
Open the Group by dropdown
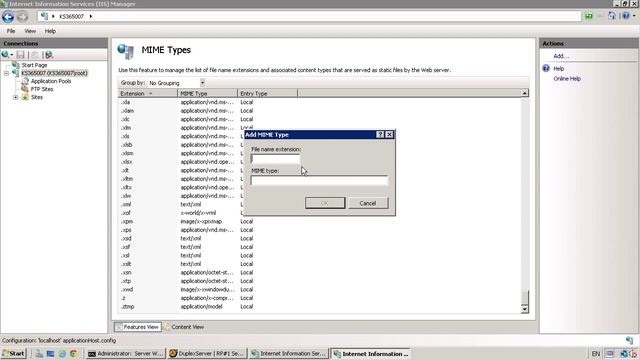coord(202,83)
